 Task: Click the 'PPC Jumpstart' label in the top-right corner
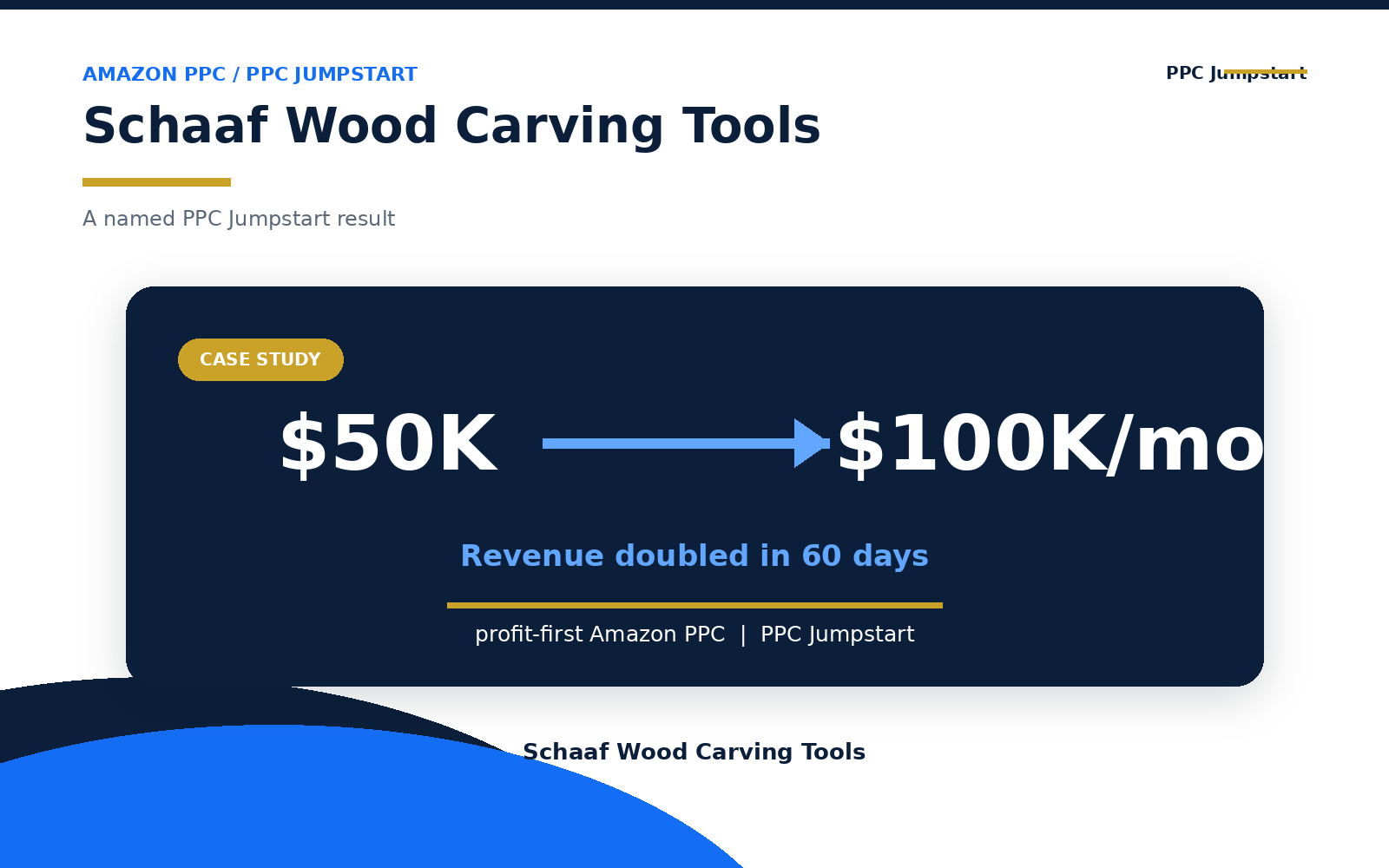point(1236,74)
